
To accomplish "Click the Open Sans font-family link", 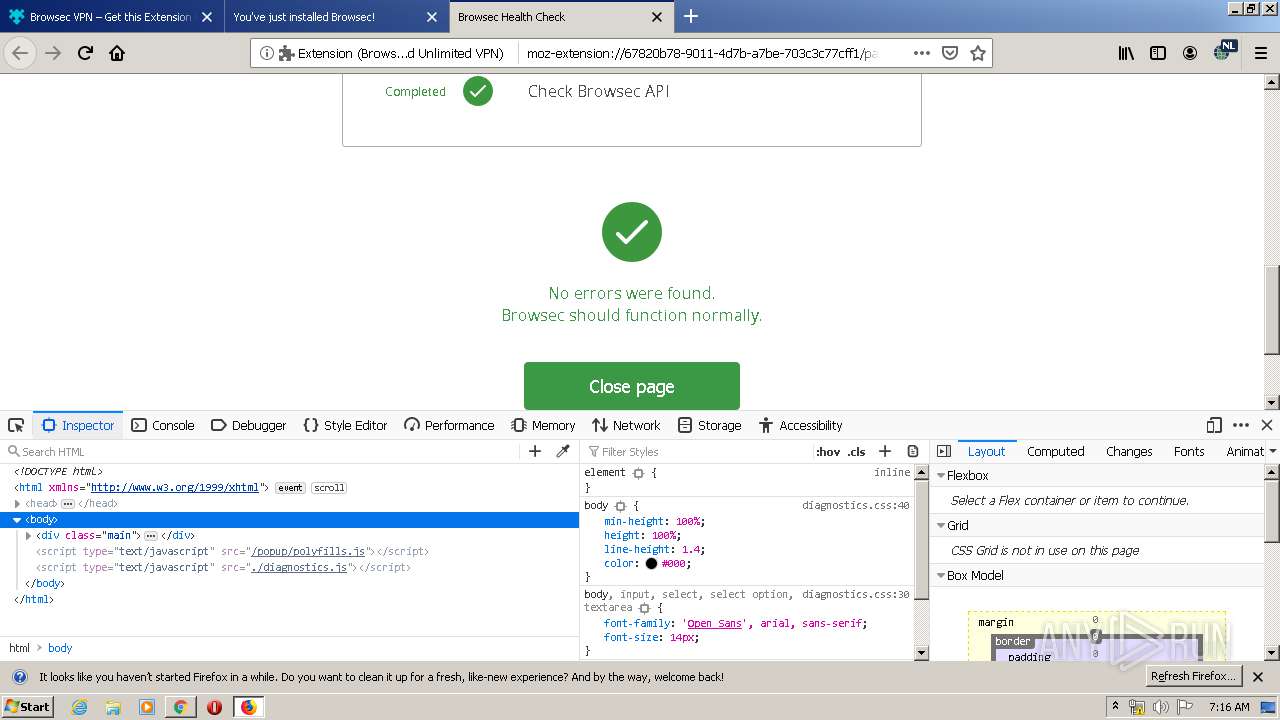I will tap(714, 623).
